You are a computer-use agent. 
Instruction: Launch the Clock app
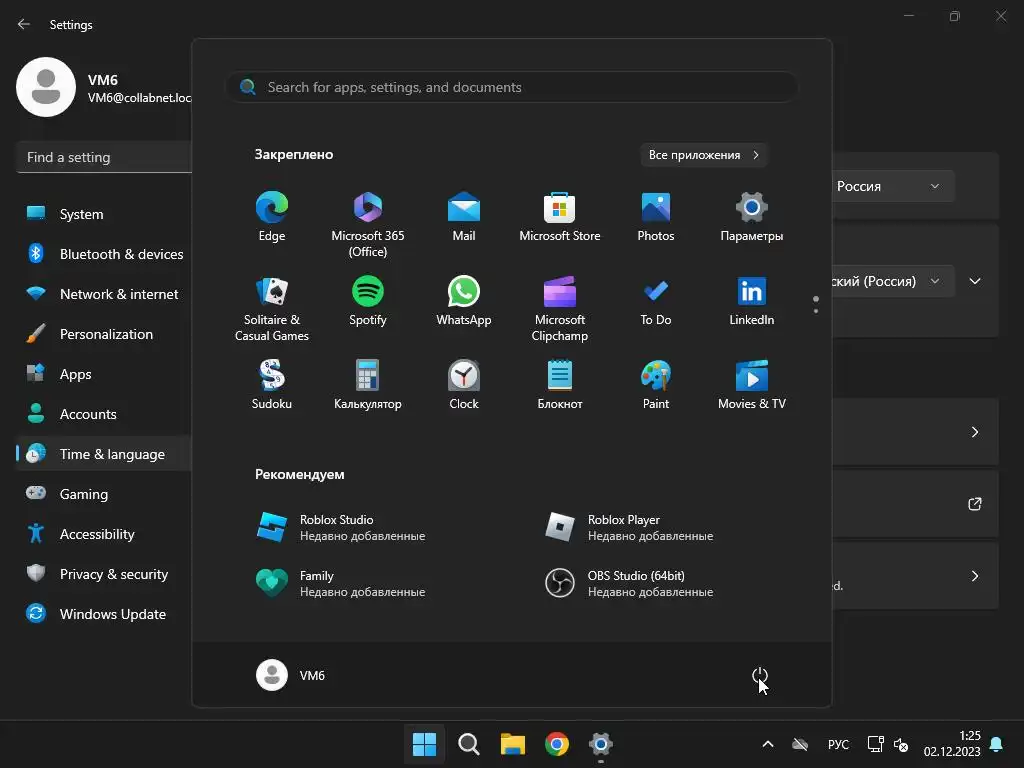[x=464, y=385]
